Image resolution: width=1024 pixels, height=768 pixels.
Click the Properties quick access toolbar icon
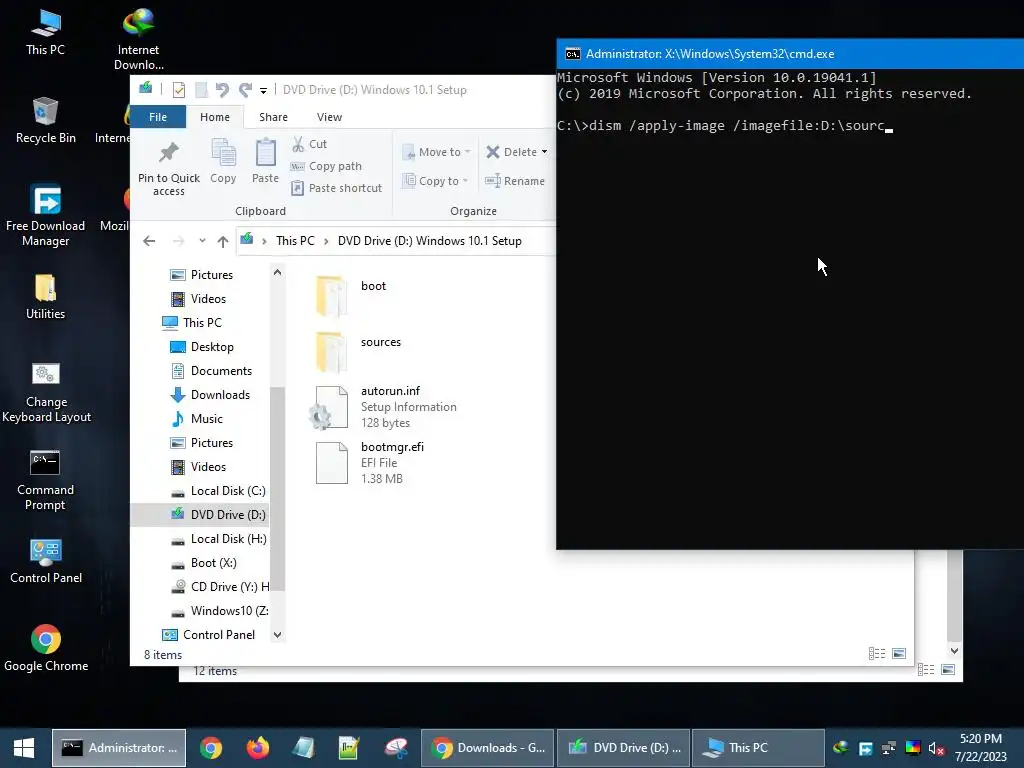coord(178,89)
